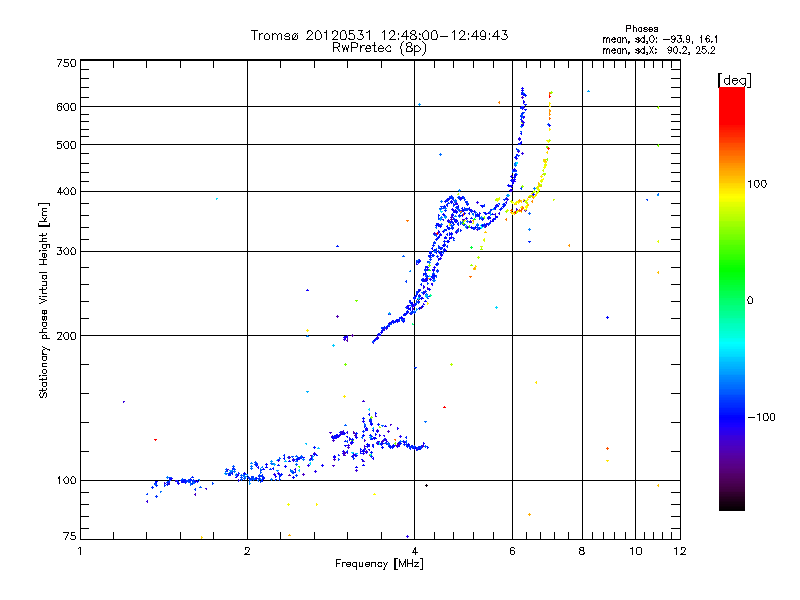Screen dimensions: 800x600
Task: Click the '300' height axis label
Action: [66, 252]
